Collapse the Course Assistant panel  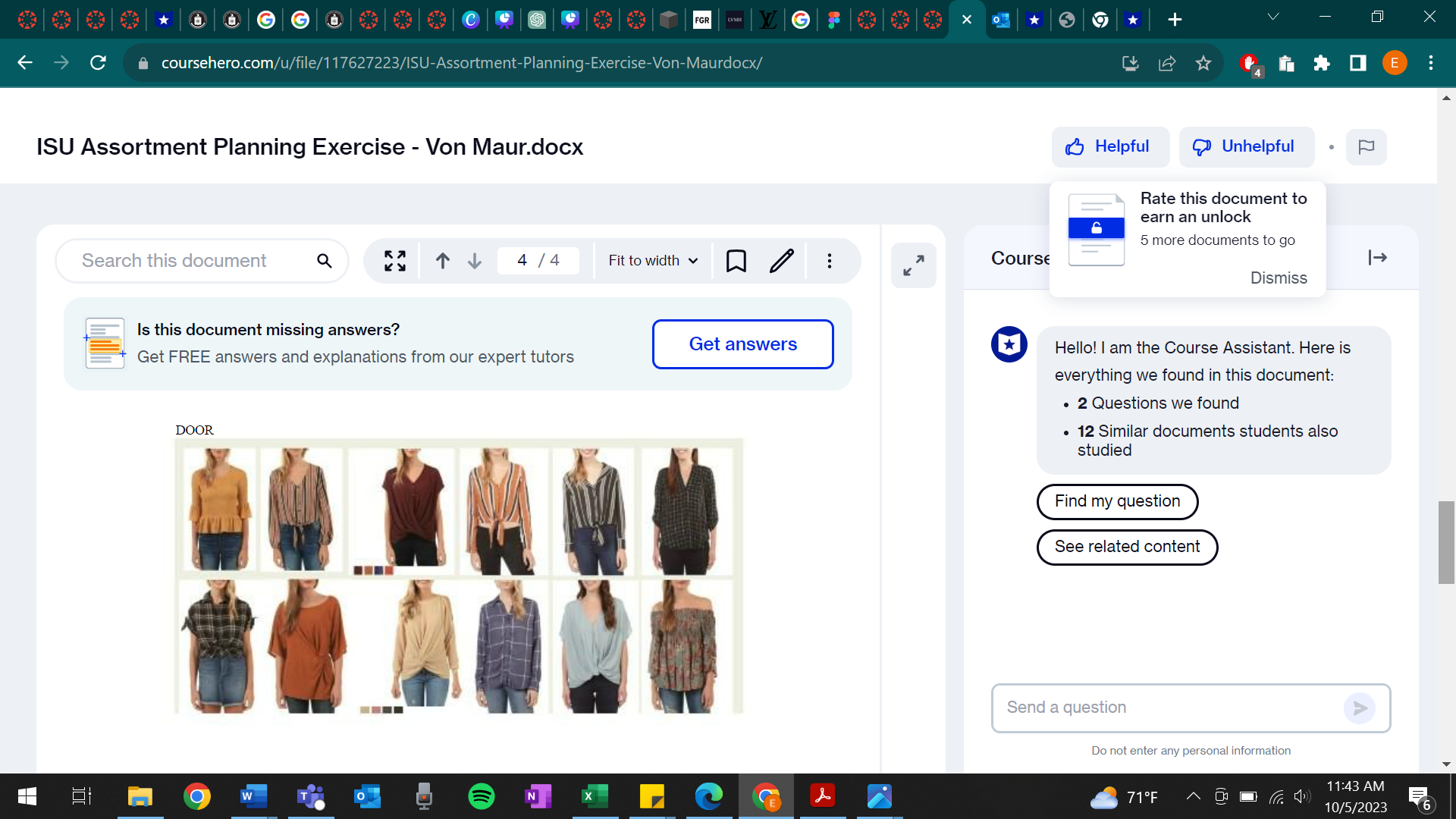tap(1377, 258)
